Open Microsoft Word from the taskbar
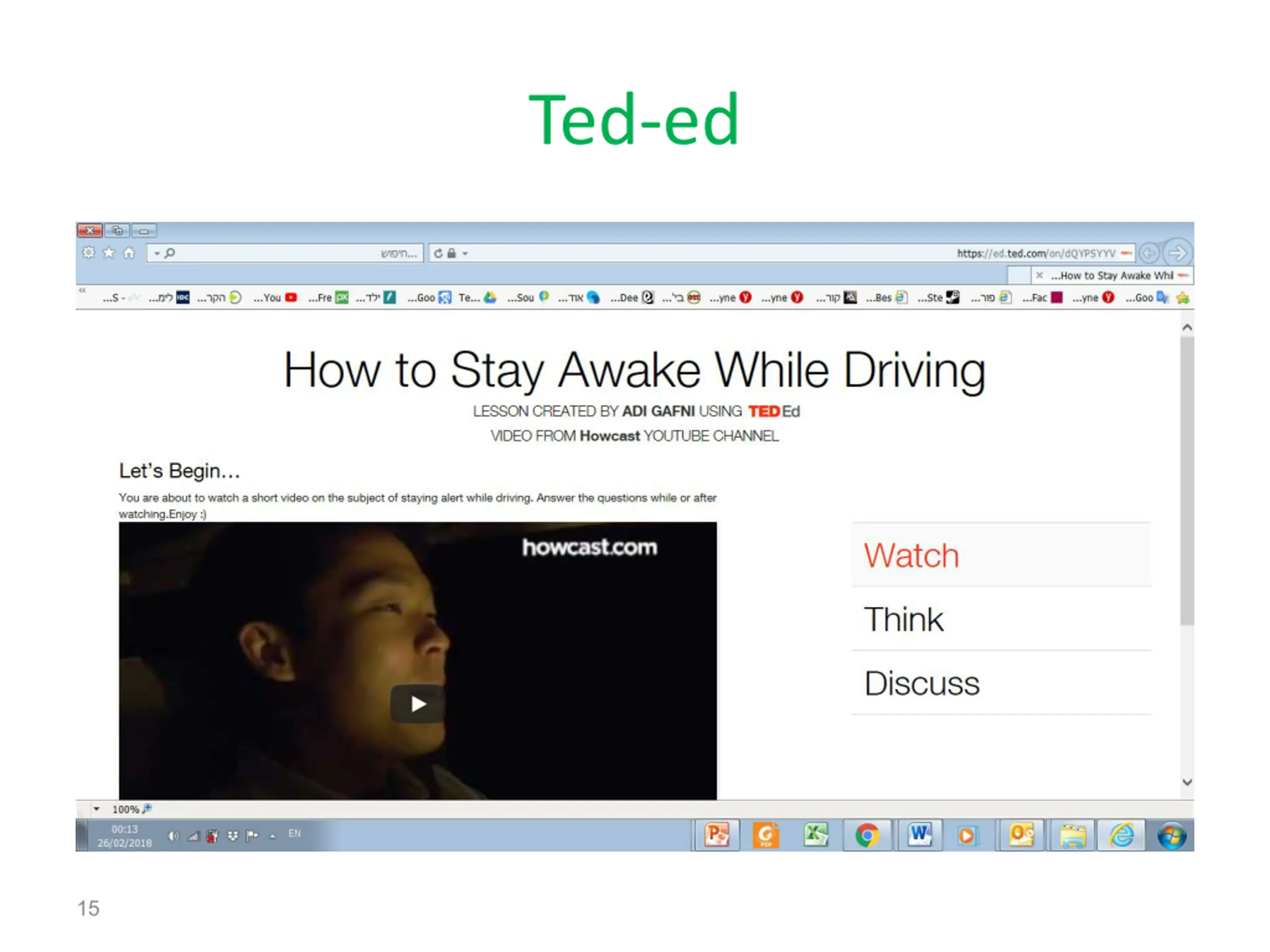 [919, 835]
